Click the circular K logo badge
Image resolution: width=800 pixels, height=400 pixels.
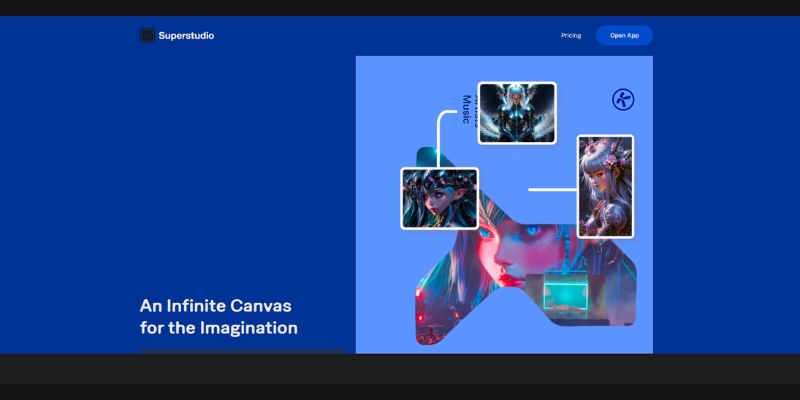coord(623,99)
